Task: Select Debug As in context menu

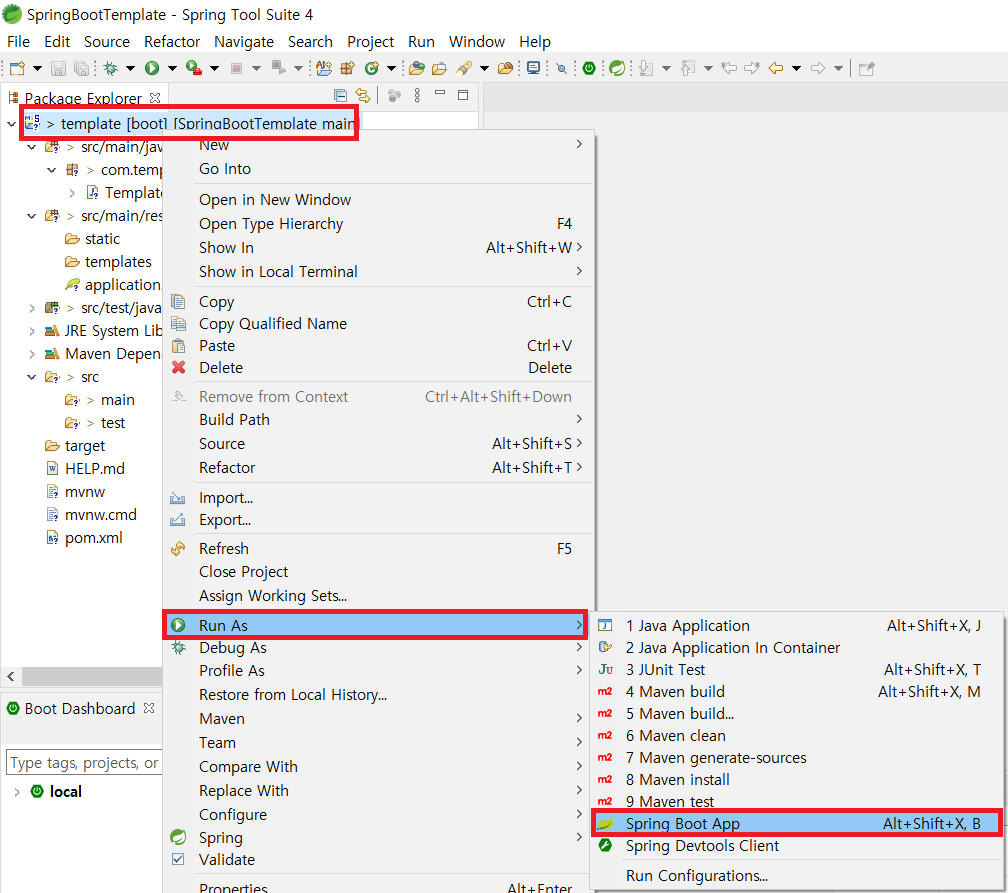Action: (378, 648)
